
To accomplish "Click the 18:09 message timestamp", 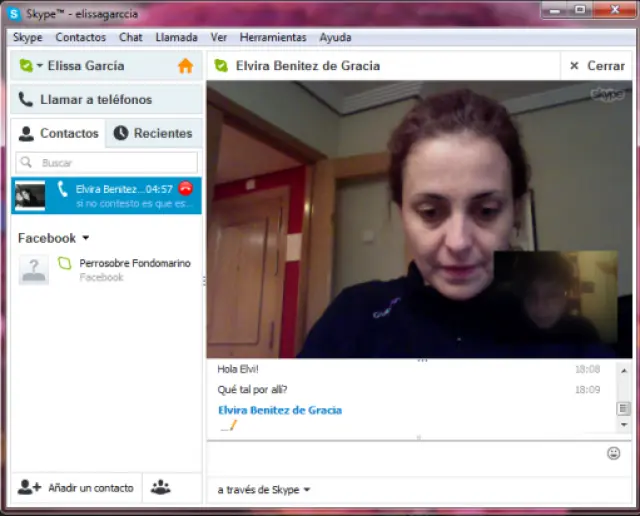I will (x=587, y=389).
